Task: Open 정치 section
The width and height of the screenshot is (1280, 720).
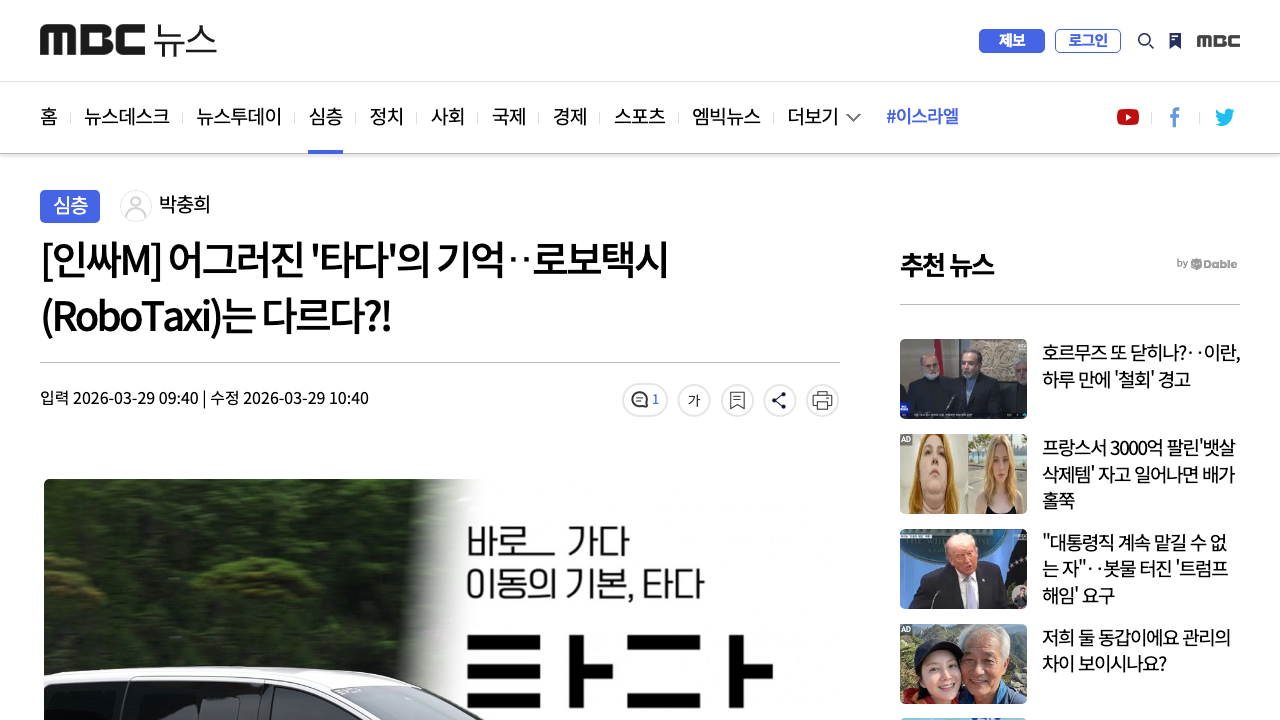Action: pos(386,117)
